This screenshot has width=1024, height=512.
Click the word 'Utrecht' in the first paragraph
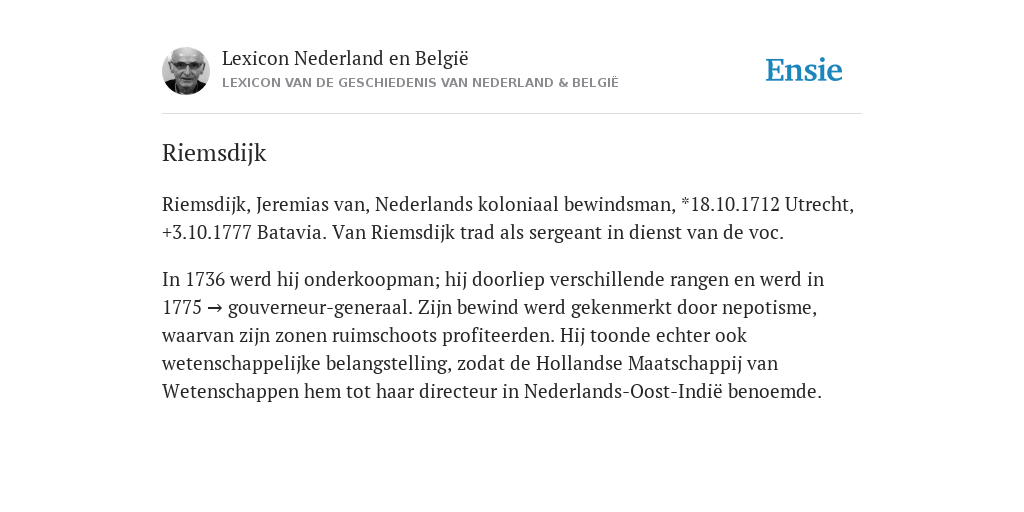(819, 204)
